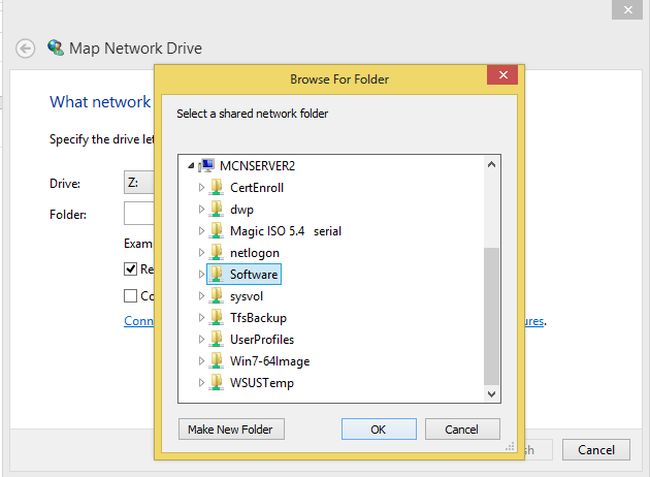This screenshot has width=650, height=477.
Task: Click the Map Network Drive globe icon
Action: (56, 48)
